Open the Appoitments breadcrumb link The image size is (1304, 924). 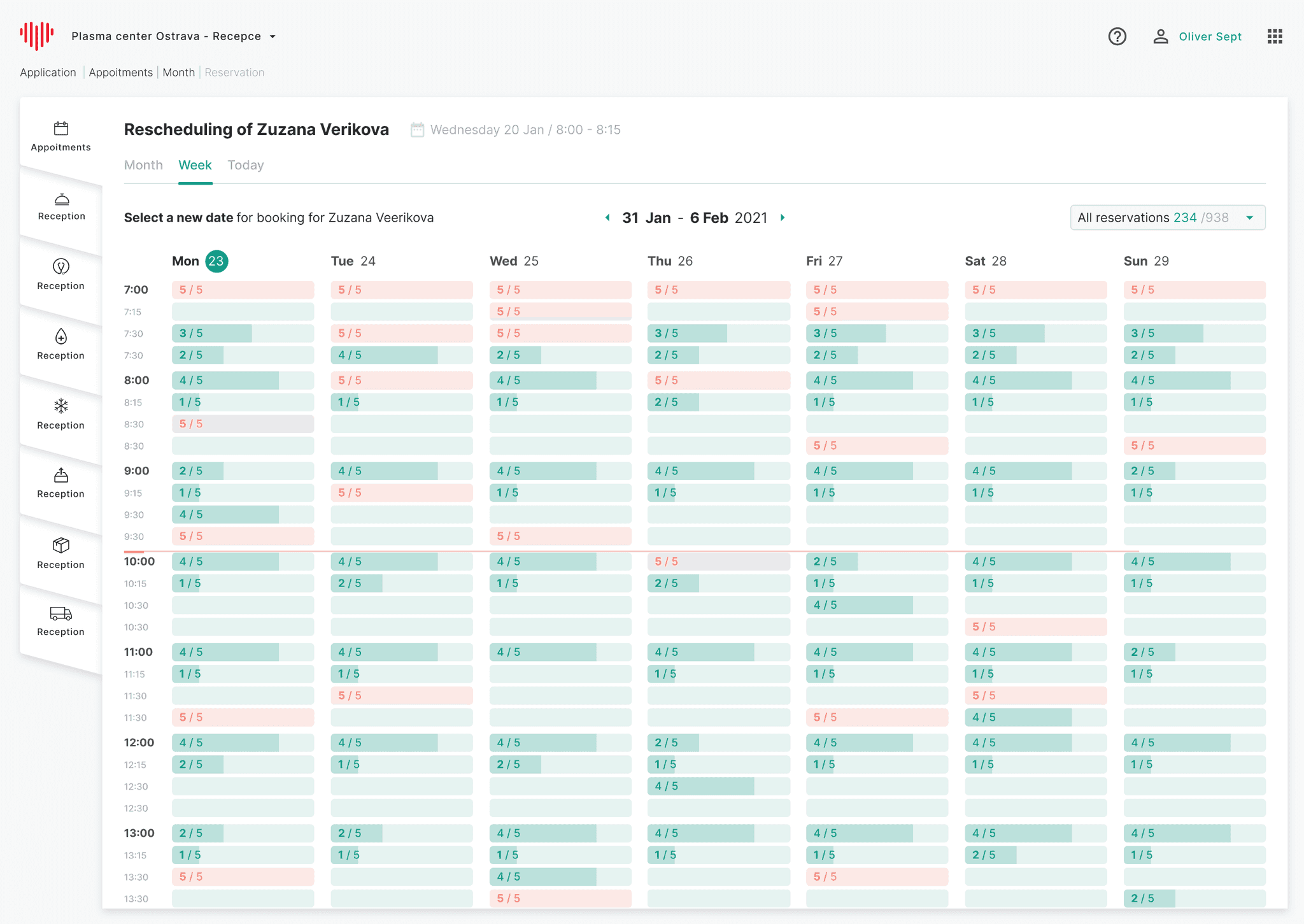[x=120, y=73]
